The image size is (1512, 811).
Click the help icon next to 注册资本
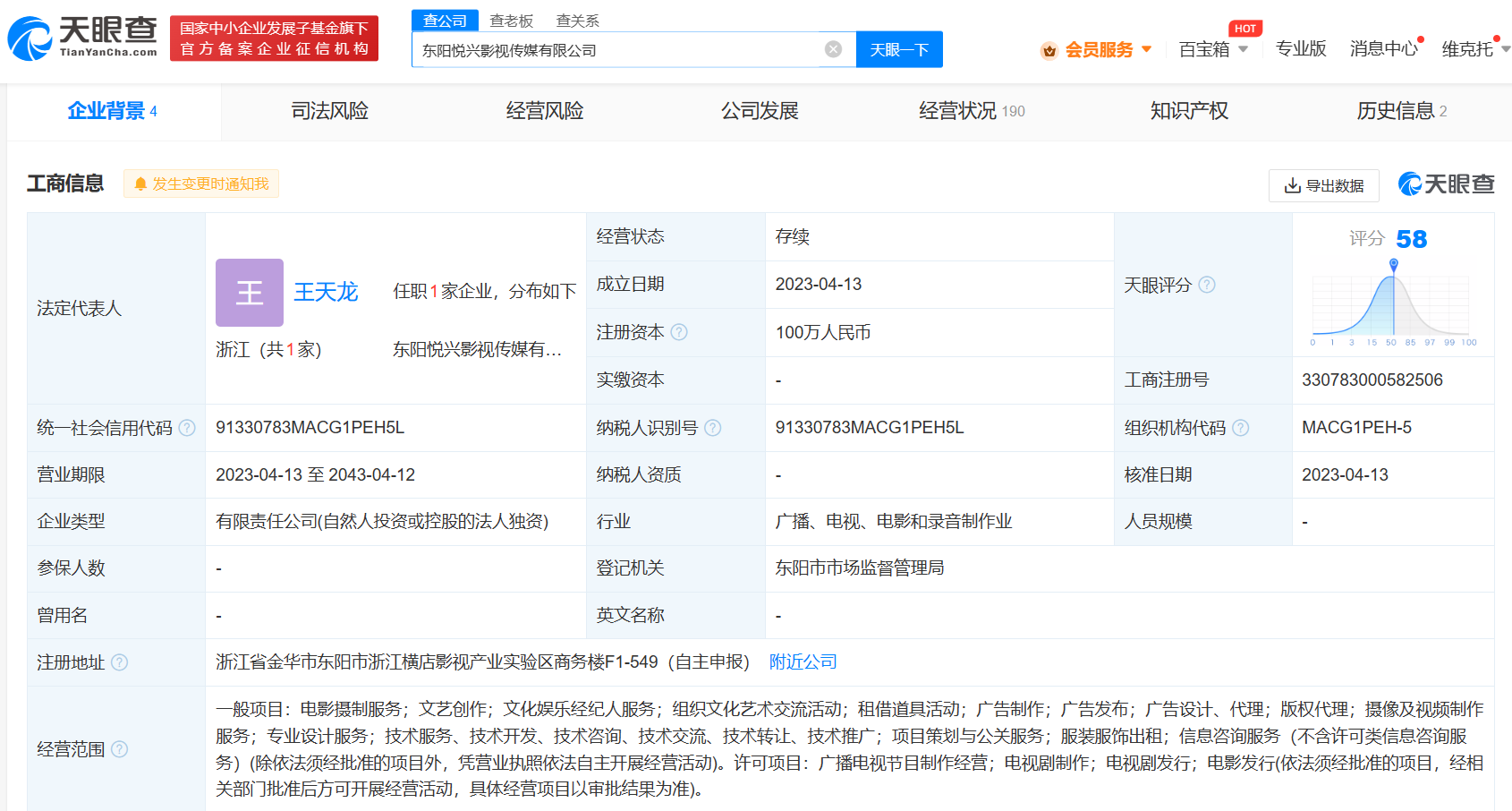(679, 332)
